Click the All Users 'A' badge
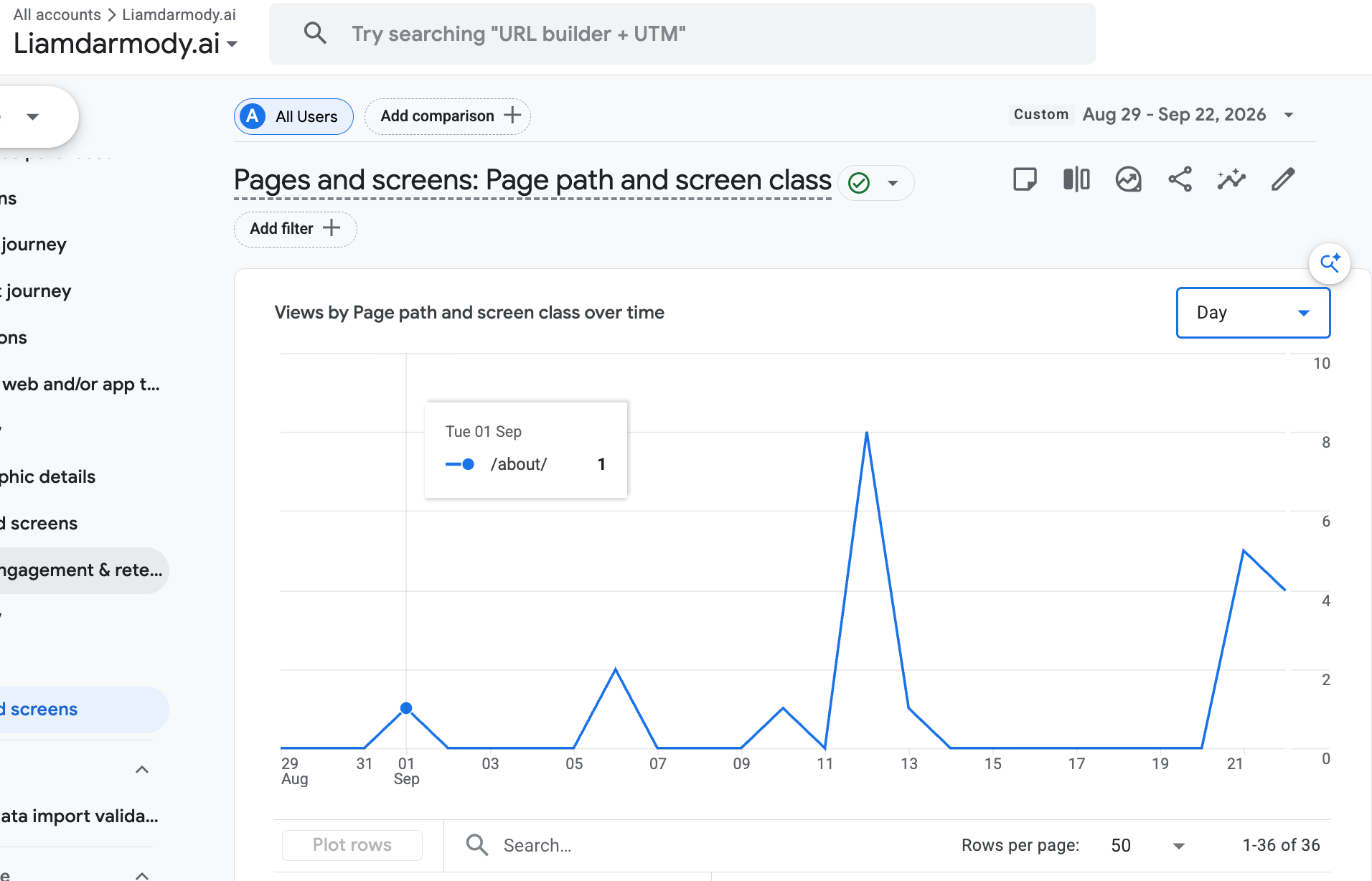 (253, 116)
